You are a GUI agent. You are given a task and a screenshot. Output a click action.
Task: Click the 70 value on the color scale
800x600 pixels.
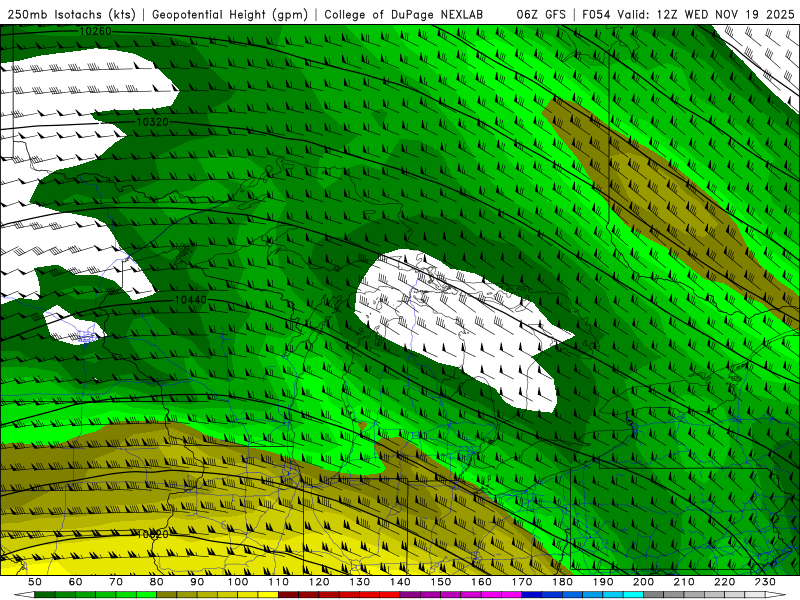pyautogui.click(x=116, y=582)
